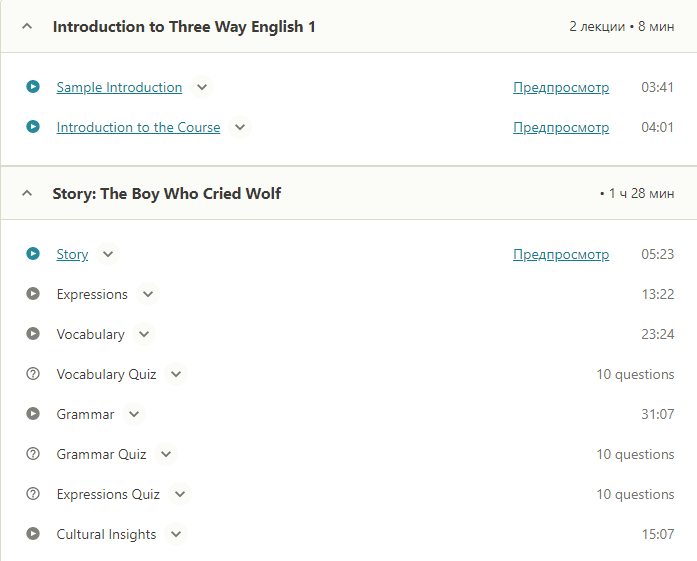Click Предпросмотр for the Story lecture
The height and width of the screenshot is (561, 697).
tap(560, 254)
